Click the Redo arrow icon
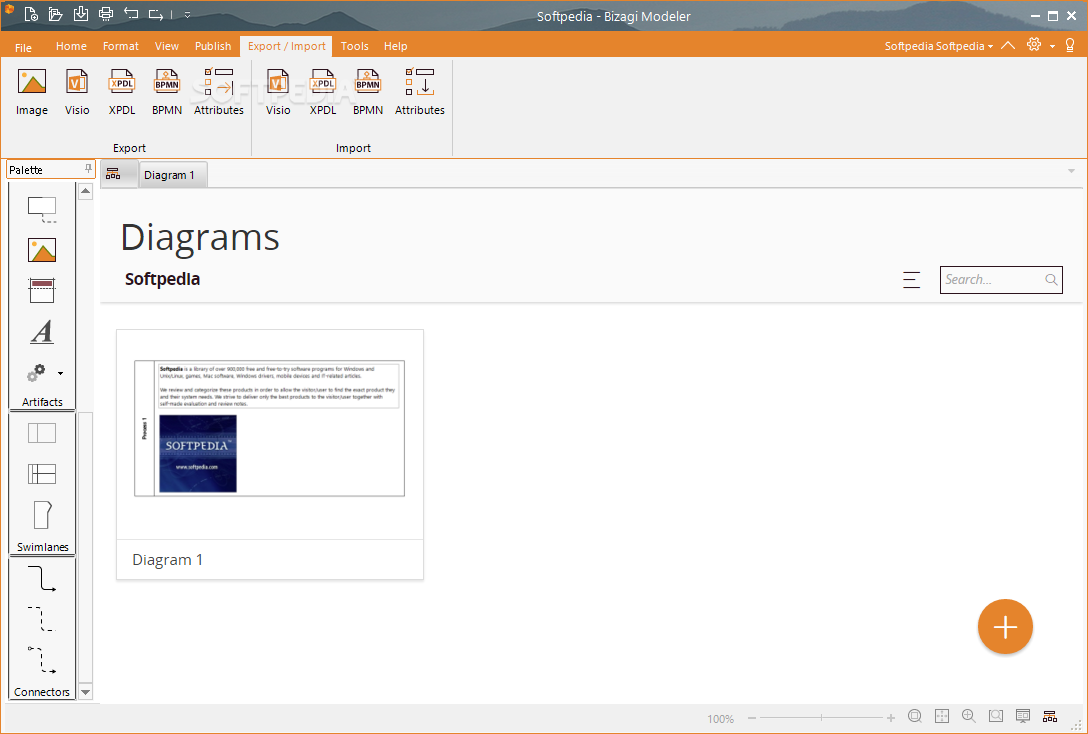The width and height of the screenshot is (1088, 734). [155, 14]
